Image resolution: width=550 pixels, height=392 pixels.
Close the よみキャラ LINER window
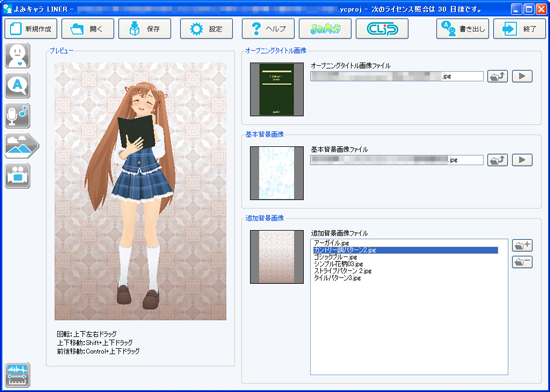coord(541,9)
